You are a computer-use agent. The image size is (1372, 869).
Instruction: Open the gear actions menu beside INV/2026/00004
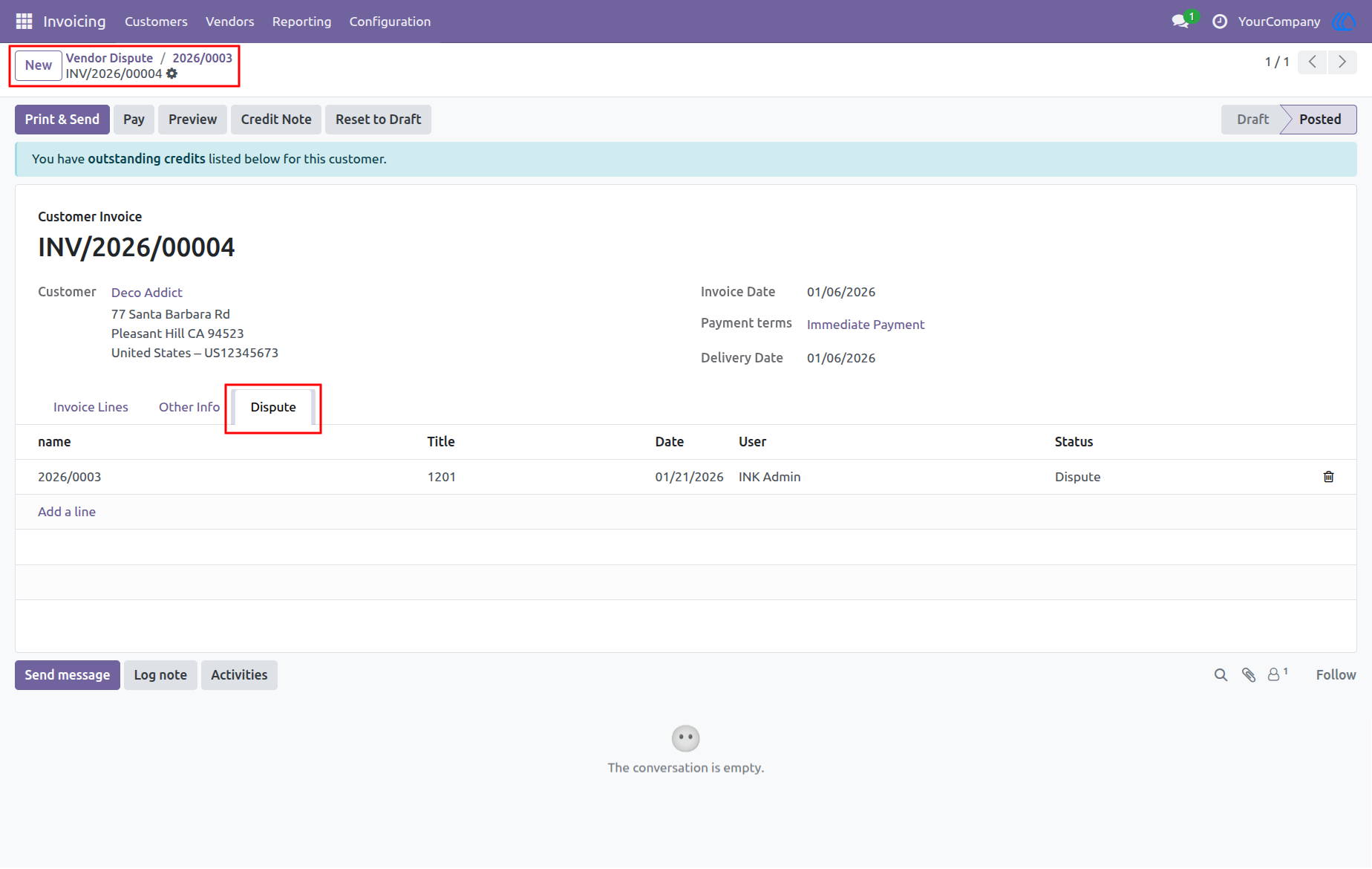(172, 74)
